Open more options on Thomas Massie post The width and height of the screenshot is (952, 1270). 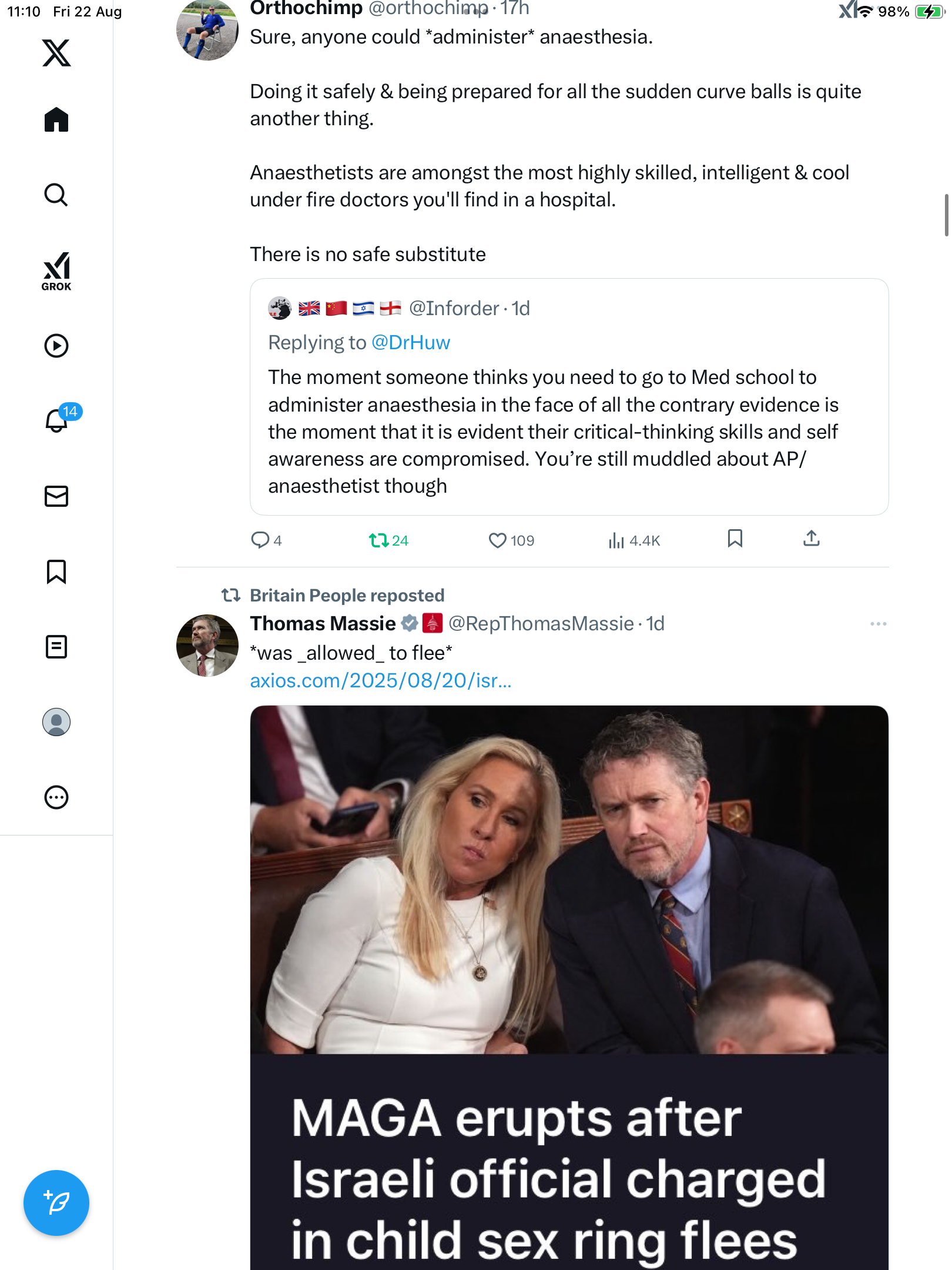tap(878, 624)
